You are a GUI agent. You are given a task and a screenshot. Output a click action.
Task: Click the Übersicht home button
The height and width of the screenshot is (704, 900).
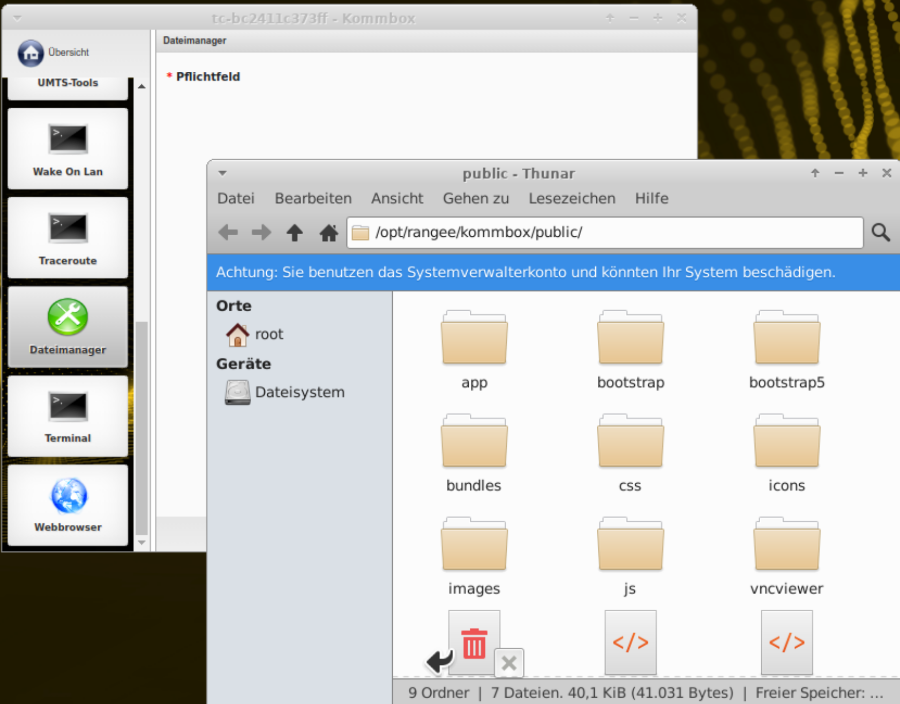tap(55, 52)
